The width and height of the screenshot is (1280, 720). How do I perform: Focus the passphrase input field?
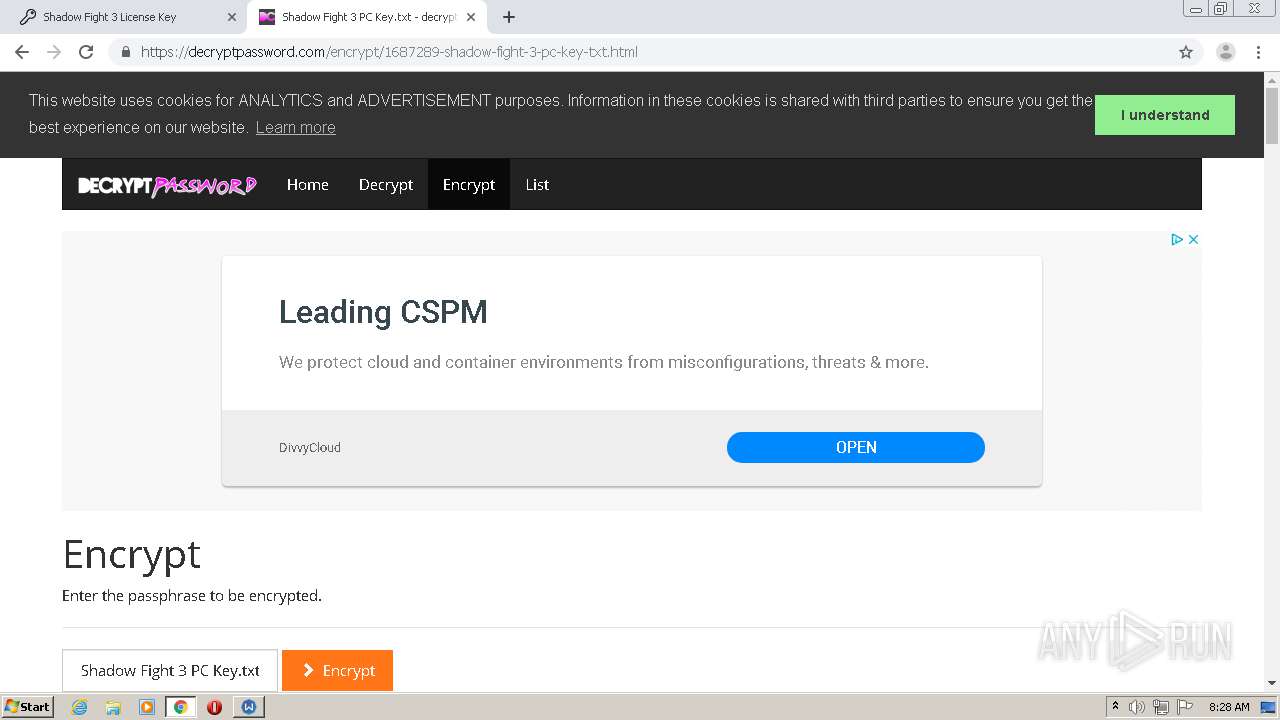(x=170, y=670)
